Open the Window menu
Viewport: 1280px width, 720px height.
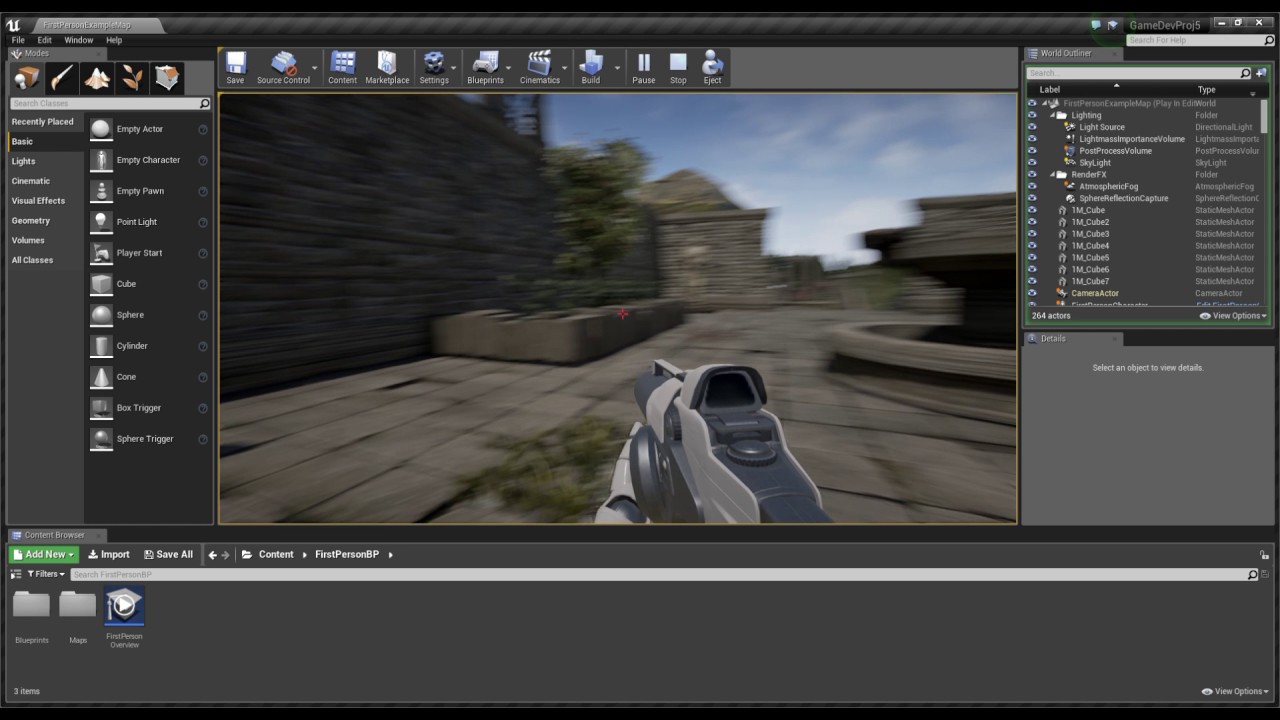pos(79,40)
